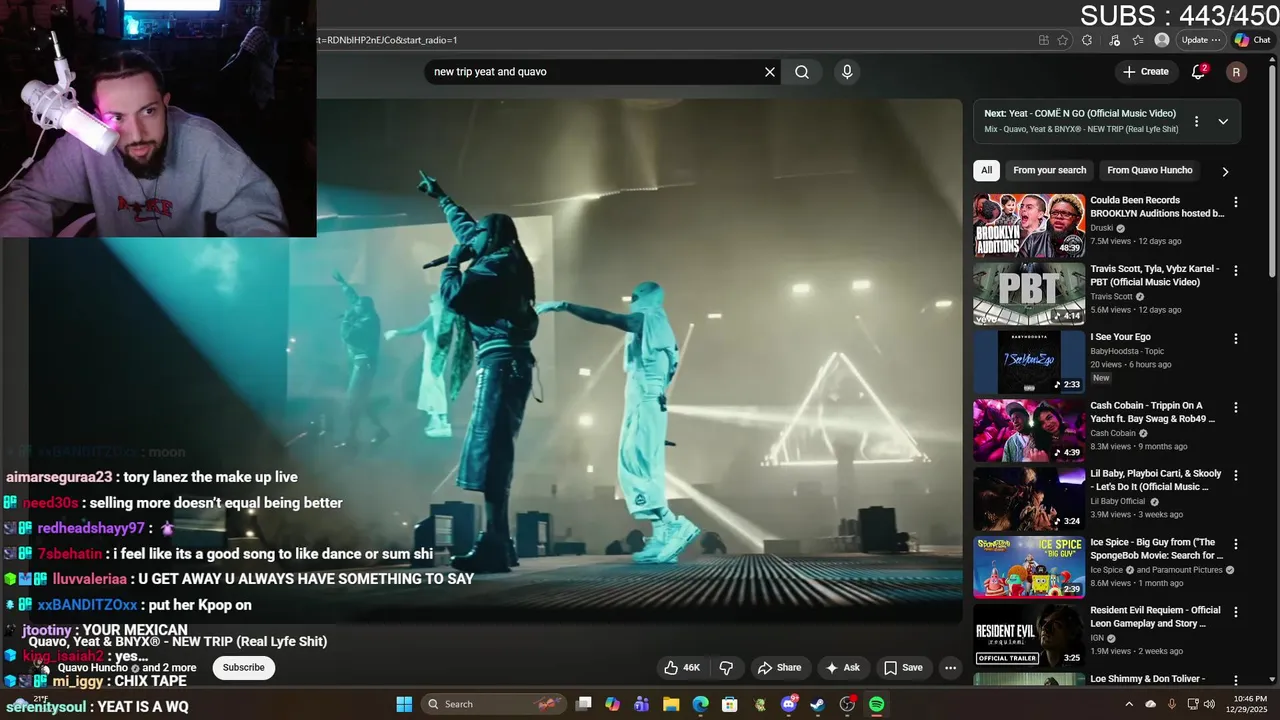Select the All filter chip
This screenshot has width=1280, height=720.
[x=986, y=170]
